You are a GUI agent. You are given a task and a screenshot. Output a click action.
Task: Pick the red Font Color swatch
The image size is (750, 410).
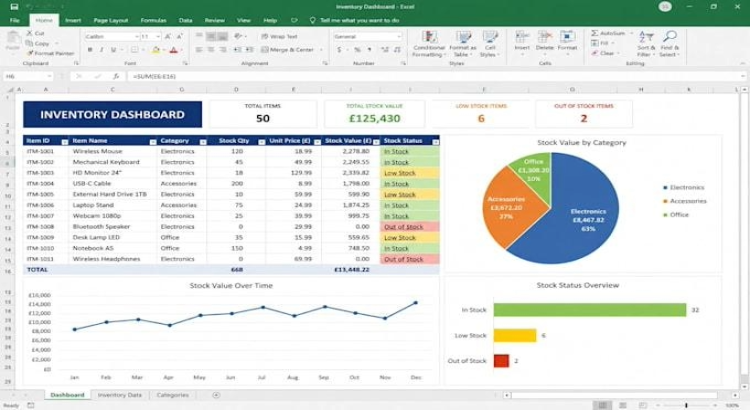click(x=174, y=50)
